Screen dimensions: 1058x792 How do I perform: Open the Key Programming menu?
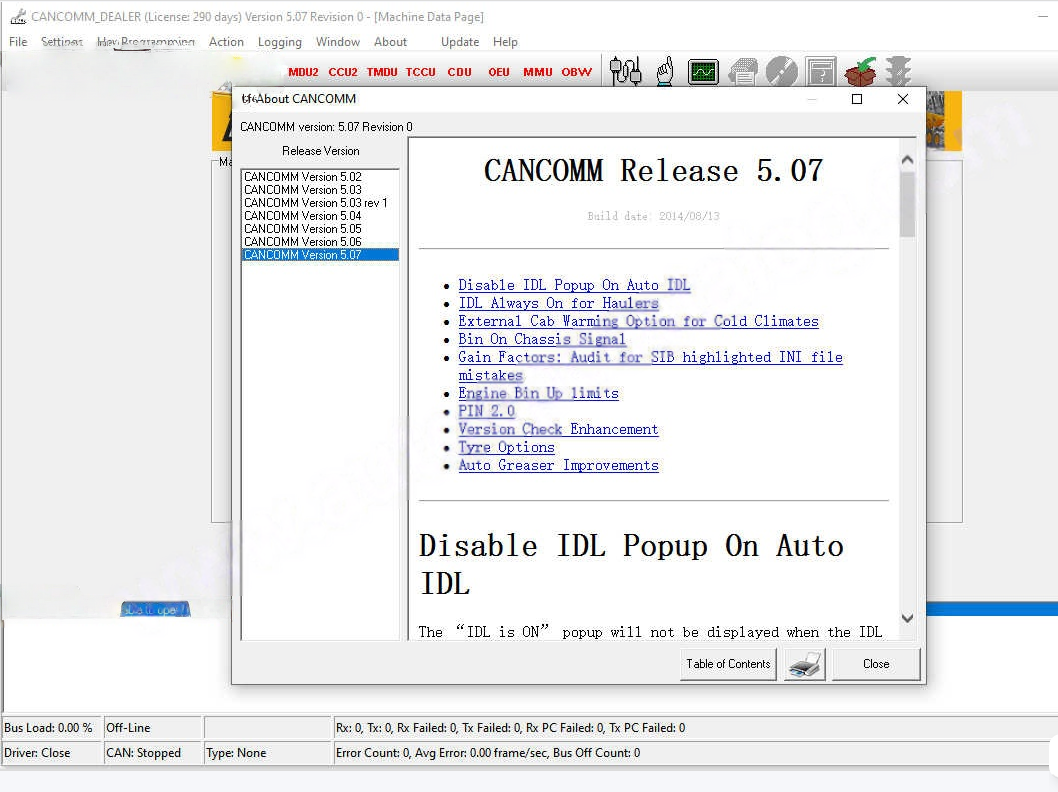[x=146, y=42]
